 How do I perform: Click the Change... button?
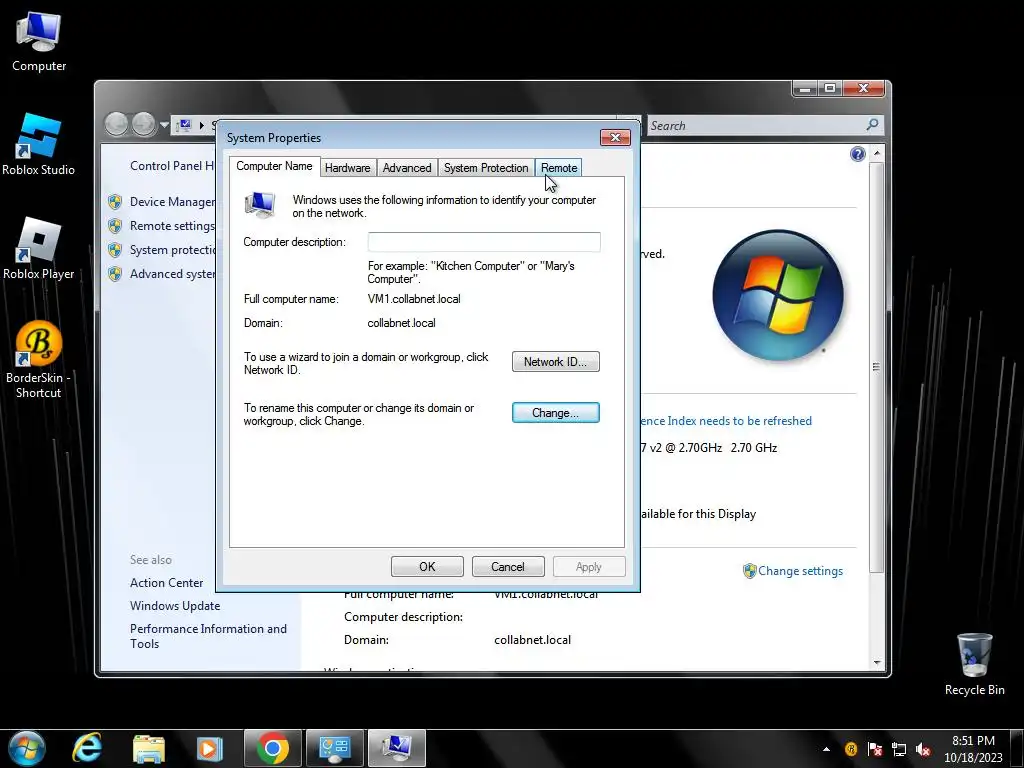556,413
